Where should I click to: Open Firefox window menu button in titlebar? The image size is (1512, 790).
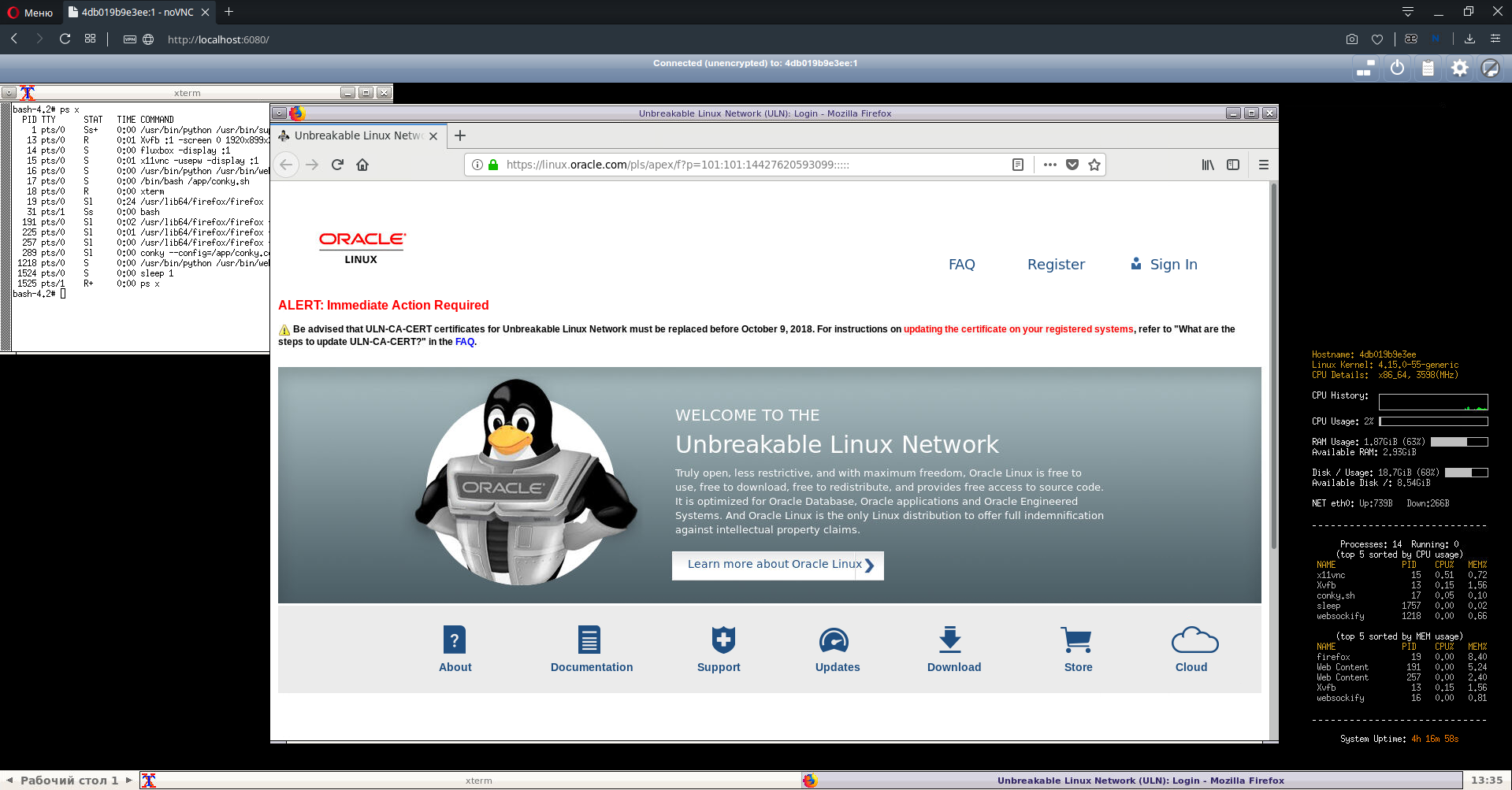279,113
